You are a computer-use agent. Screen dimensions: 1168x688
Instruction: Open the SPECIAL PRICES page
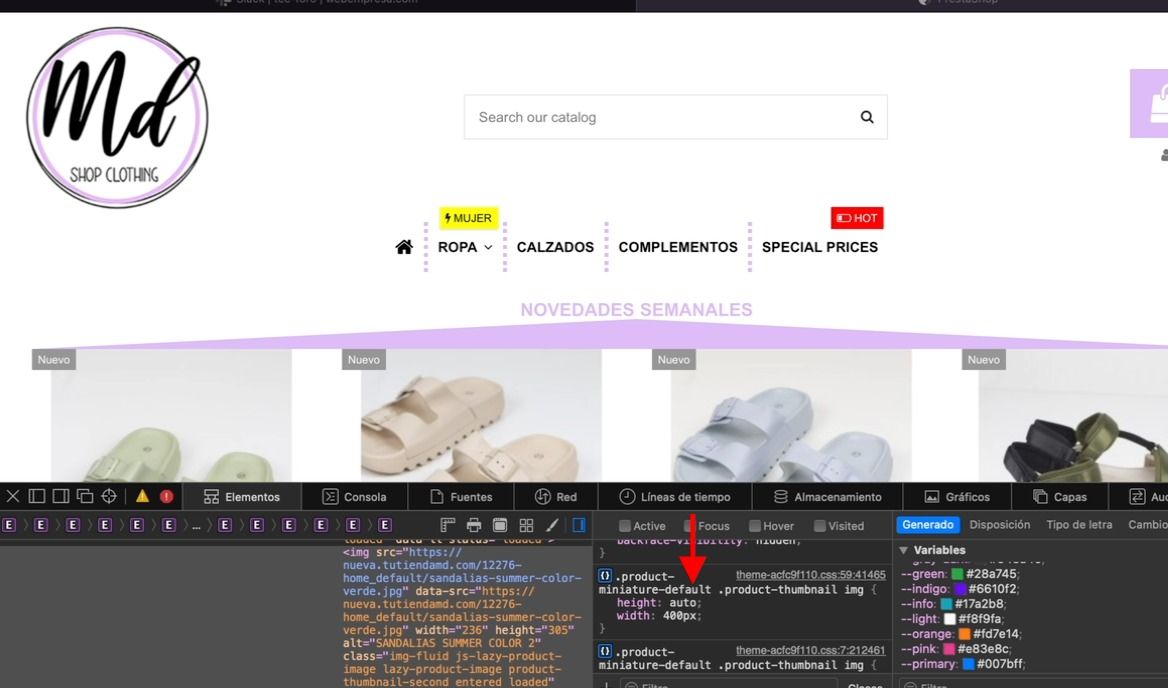point(819,247)
